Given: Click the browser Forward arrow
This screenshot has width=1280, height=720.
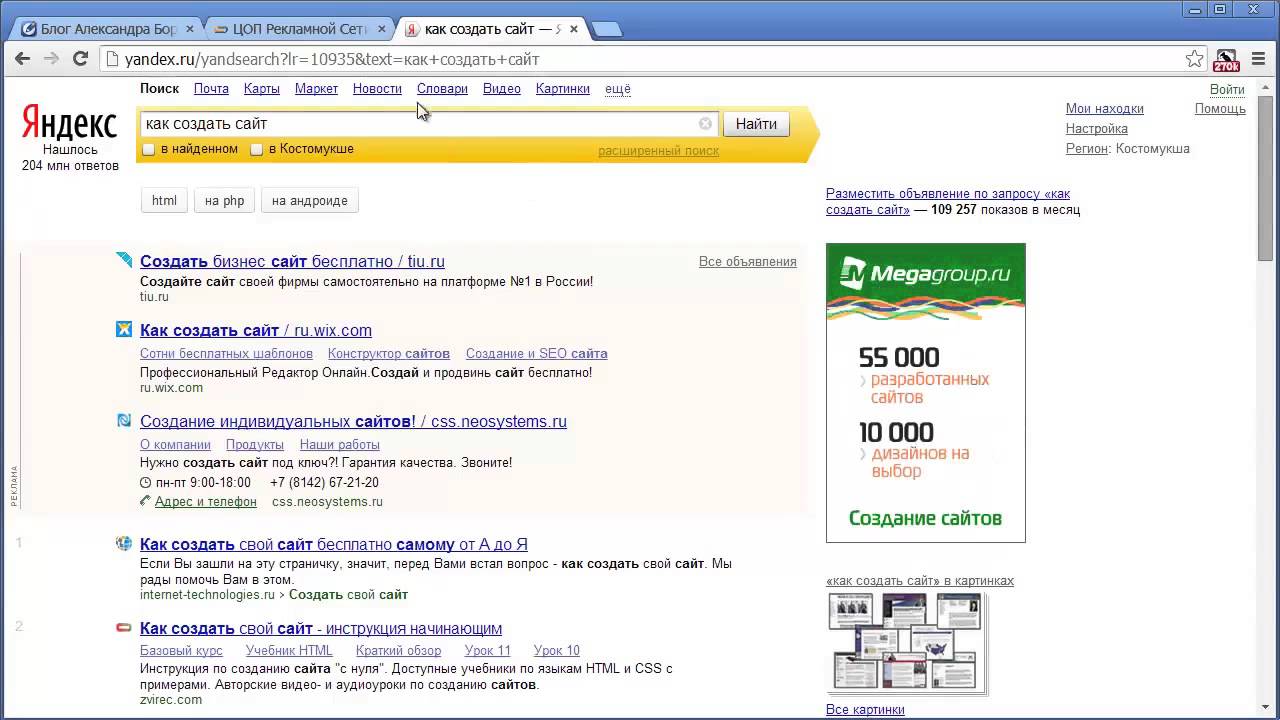Looking at the screenshot, I should point(51,59).
